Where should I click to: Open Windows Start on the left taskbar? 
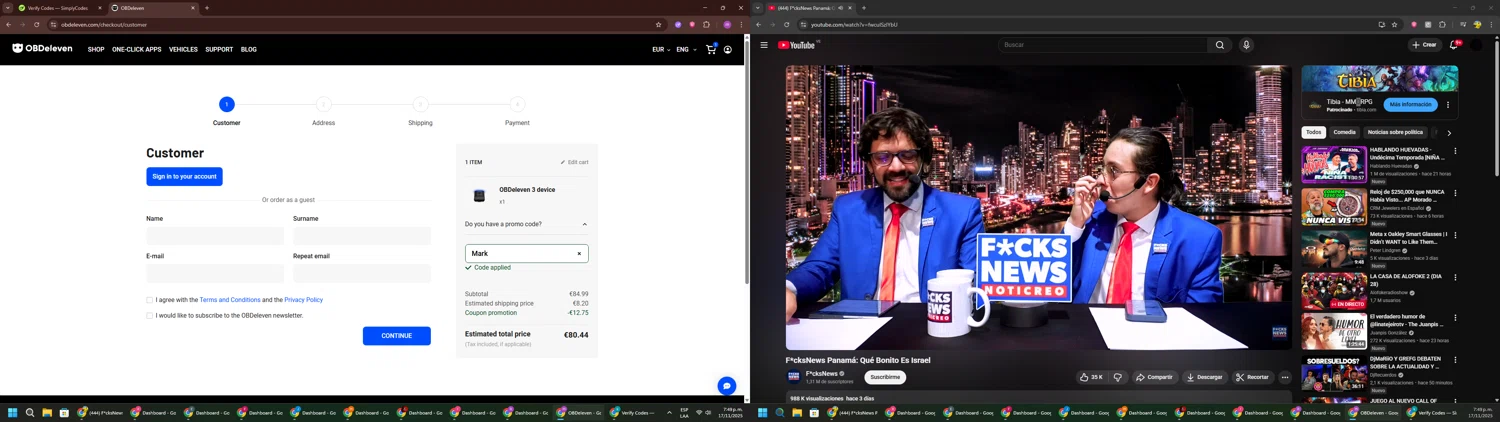coord(13,412)
